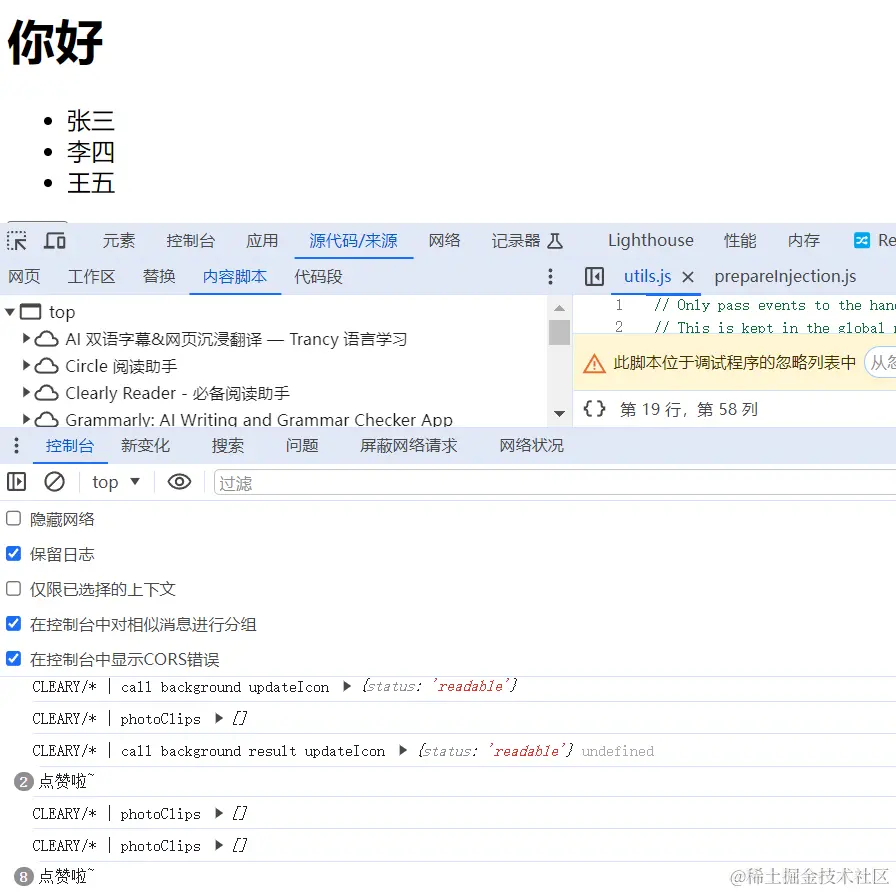Click the repeat count badge 2
This screenshot has height=893, width=896.
tap(23, 782)
